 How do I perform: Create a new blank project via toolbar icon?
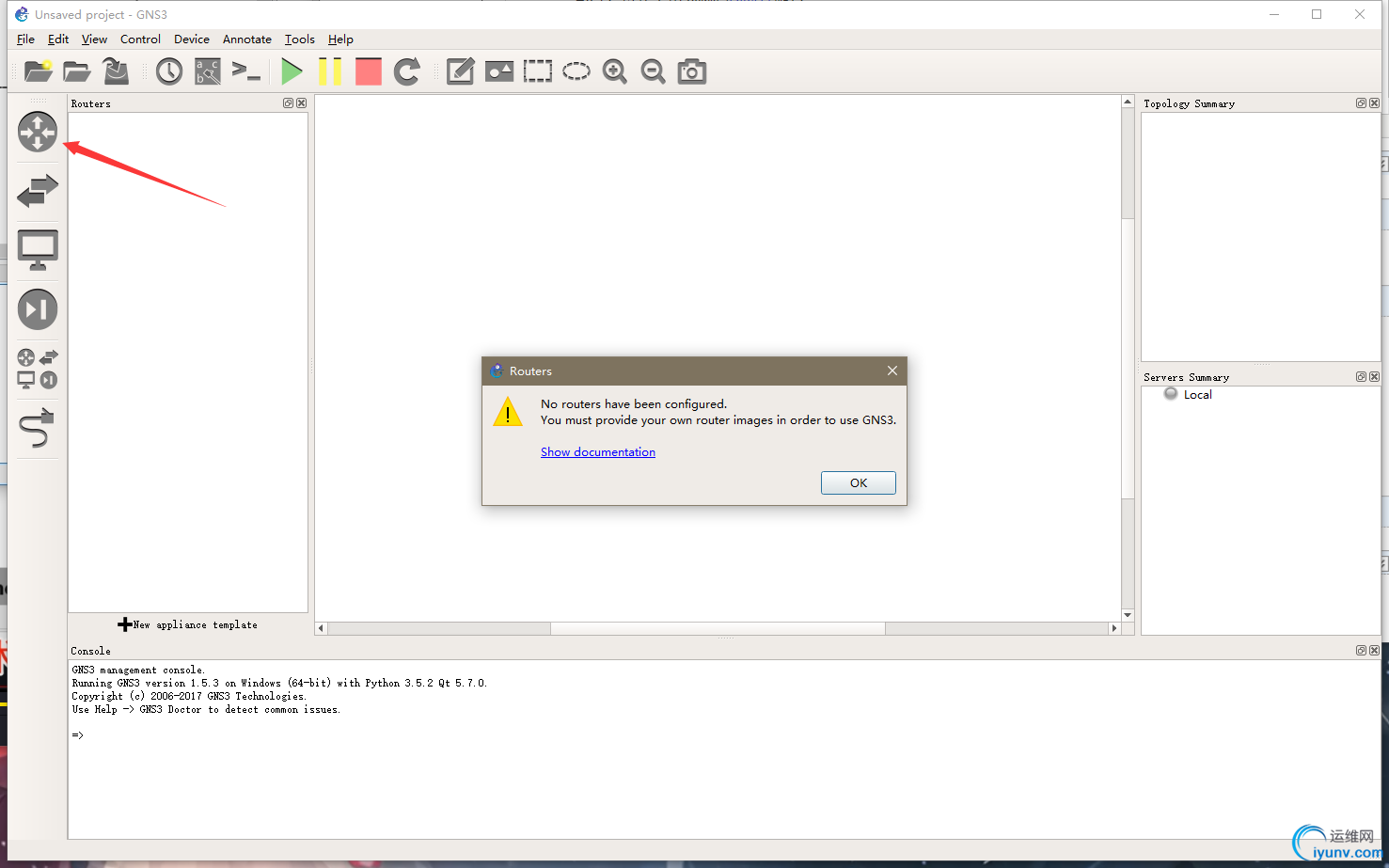[x=39, y=71]
